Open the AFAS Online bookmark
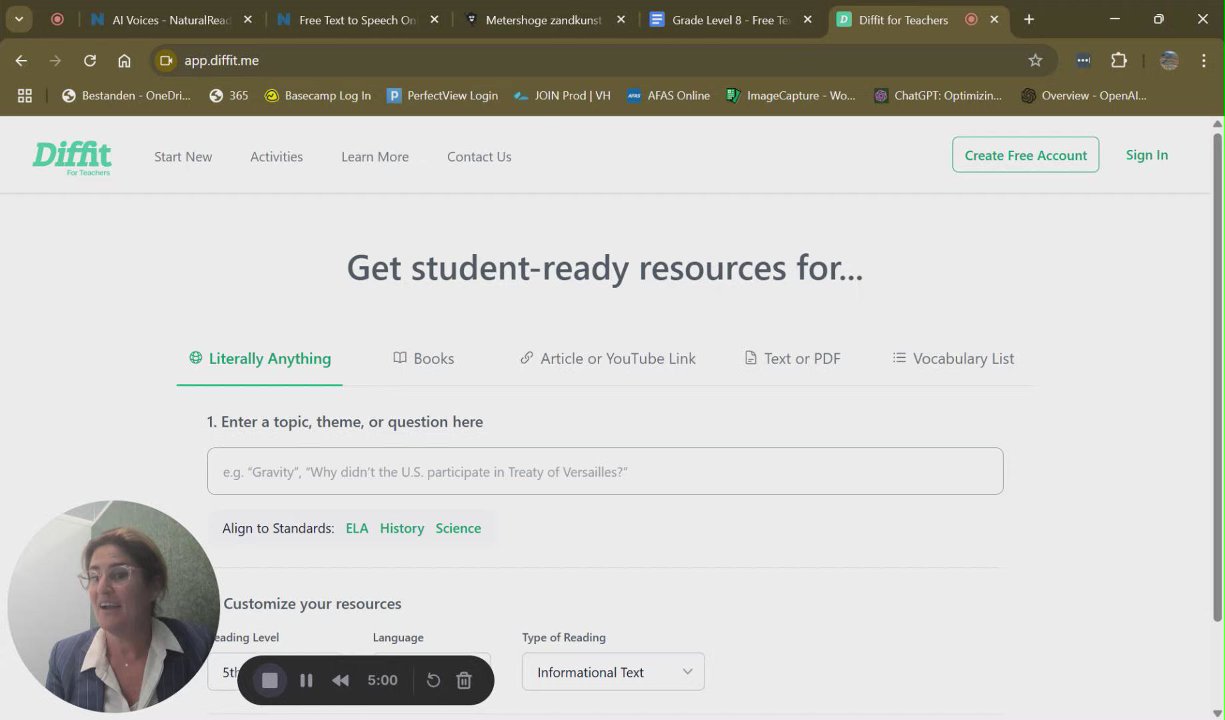The width and height of the screenshot is (1225, 720). coord(668,95)
